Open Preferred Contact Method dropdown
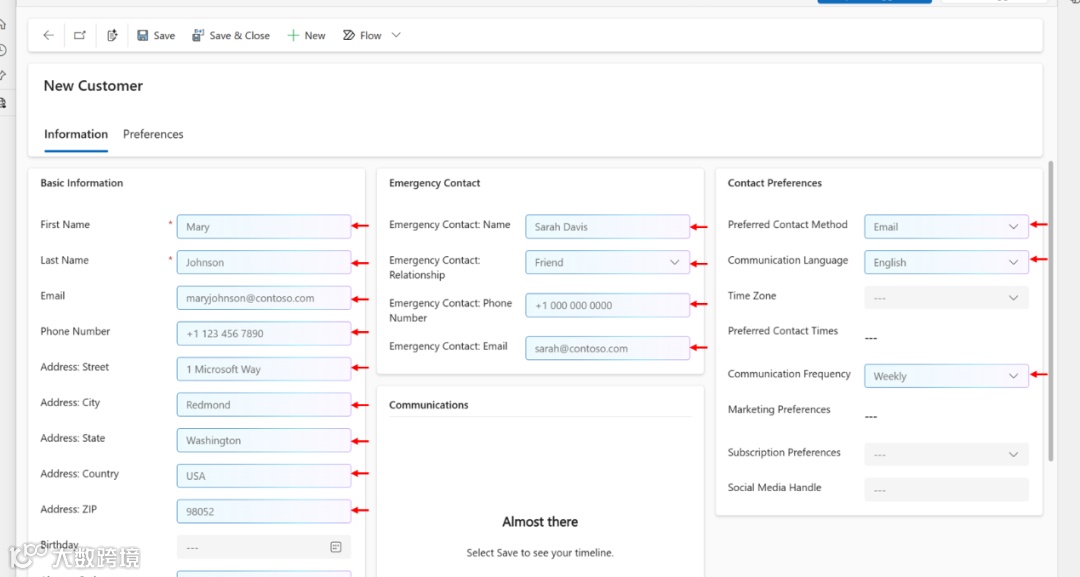Image resolution: width=1080 pixels, height=577 pixels. pos(946,227)
